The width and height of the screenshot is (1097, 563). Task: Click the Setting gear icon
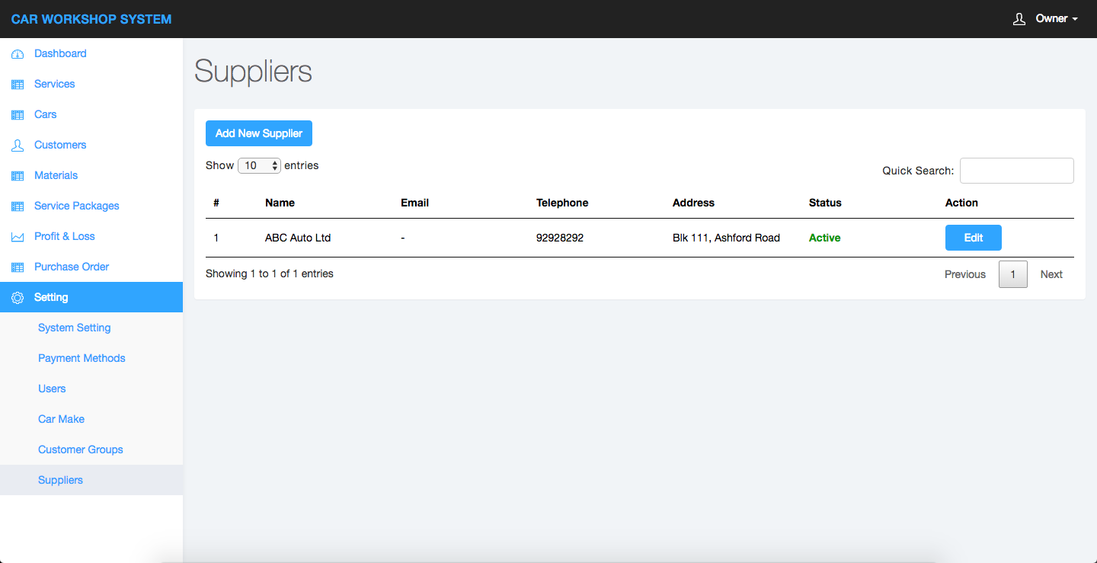[x=17, y=298]
